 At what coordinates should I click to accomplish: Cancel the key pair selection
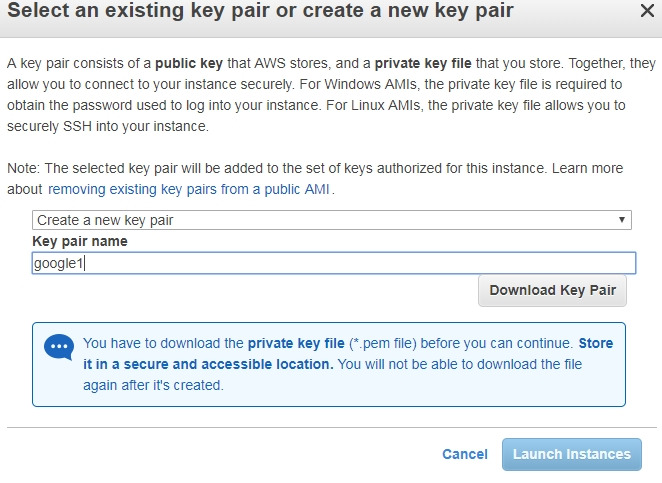click(464, 454)
